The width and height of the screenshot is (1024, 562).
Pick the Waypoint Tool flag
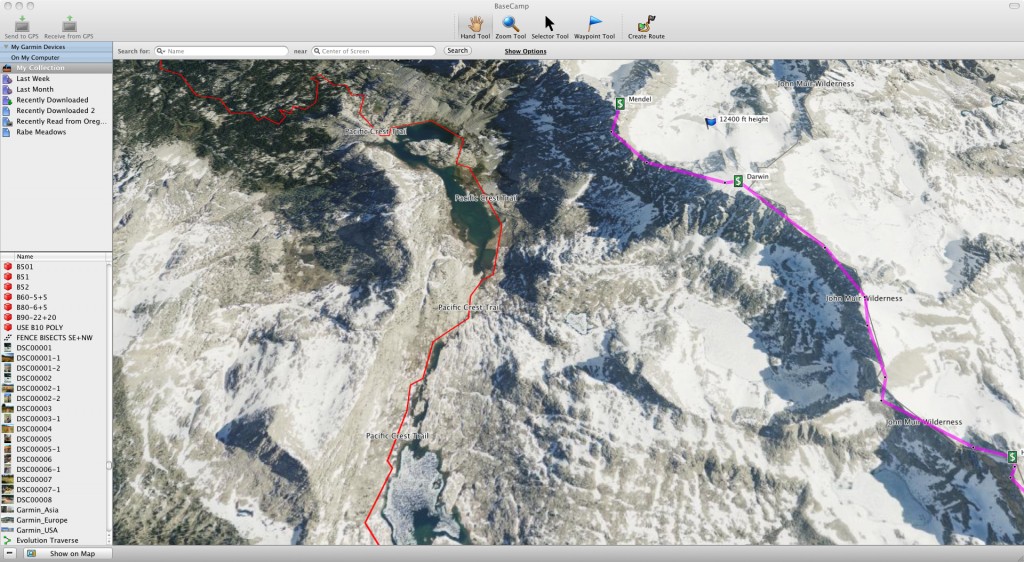(x=594, y=23)
